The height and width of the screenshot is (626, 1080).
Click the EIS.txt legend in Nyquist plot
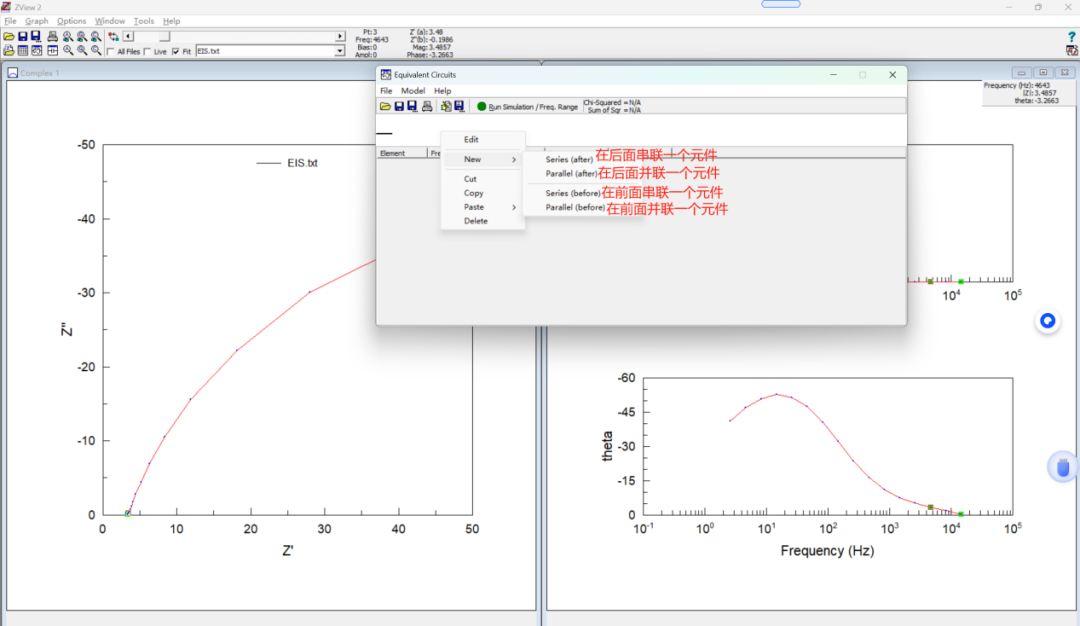287,163
